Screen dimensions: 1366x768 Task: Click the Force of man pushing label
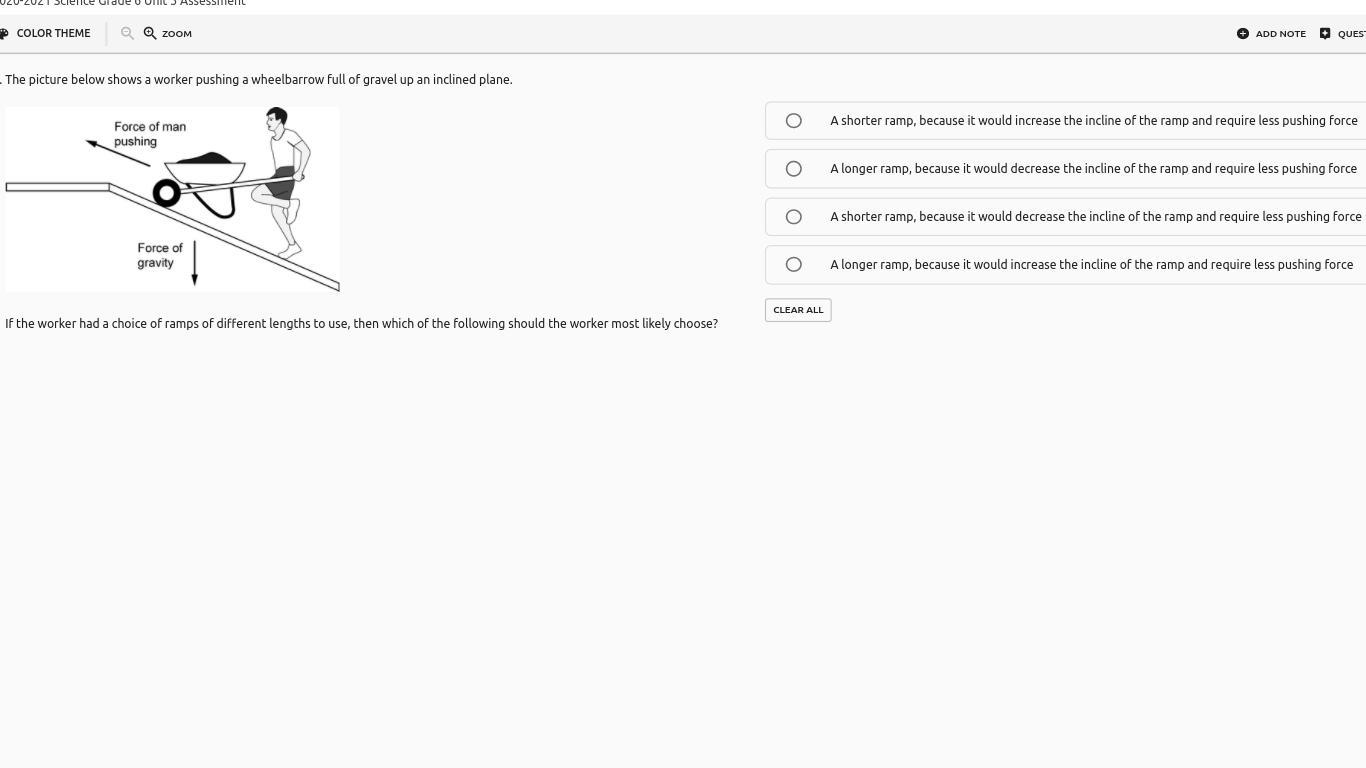coord(149,134)
